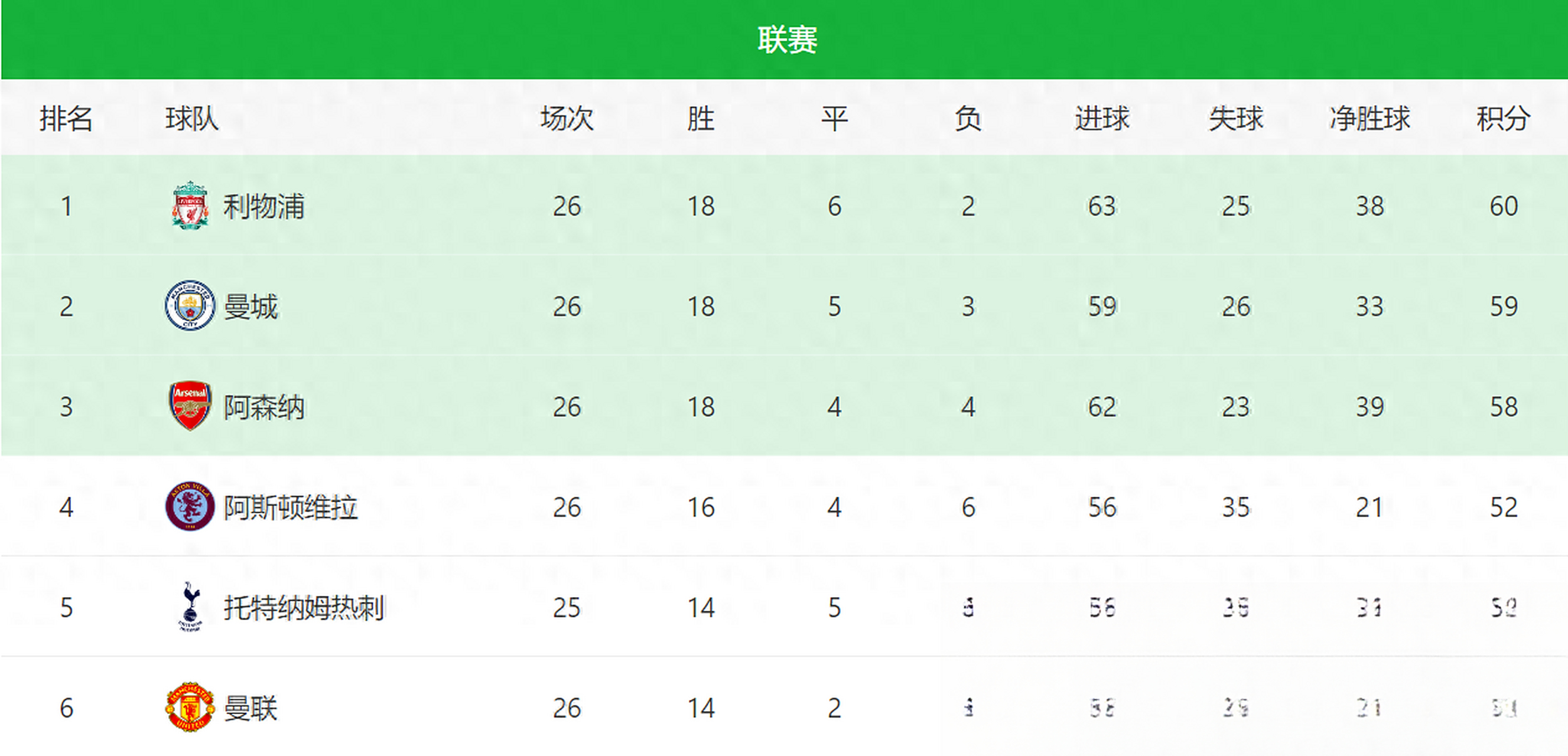Open the 联赛 tab header
The width and height of the screenshot is (1568, 756).
click(x=787, y=40)
